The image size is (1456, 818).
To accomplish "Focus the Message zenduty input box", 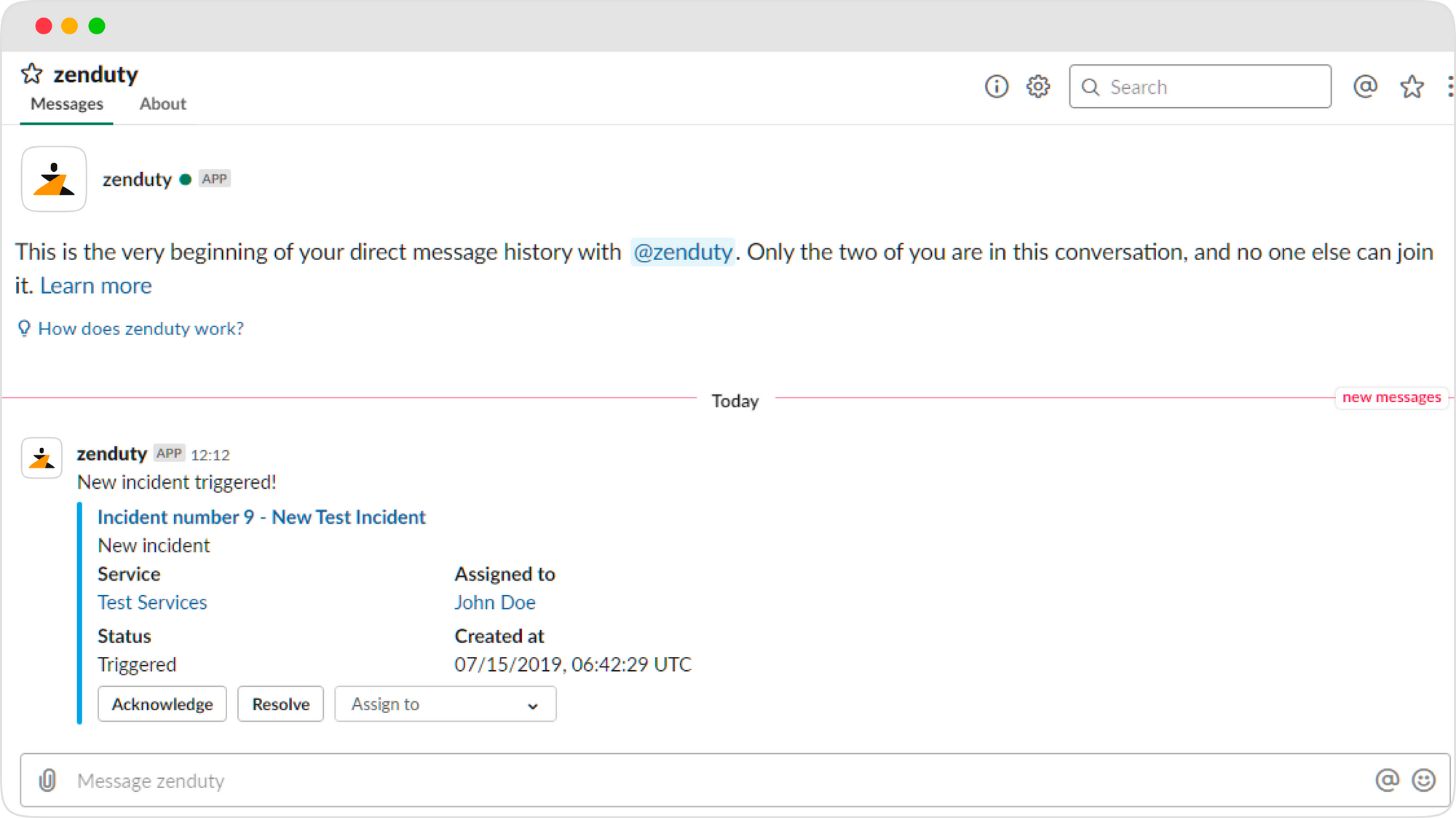I will click(735, 780).
